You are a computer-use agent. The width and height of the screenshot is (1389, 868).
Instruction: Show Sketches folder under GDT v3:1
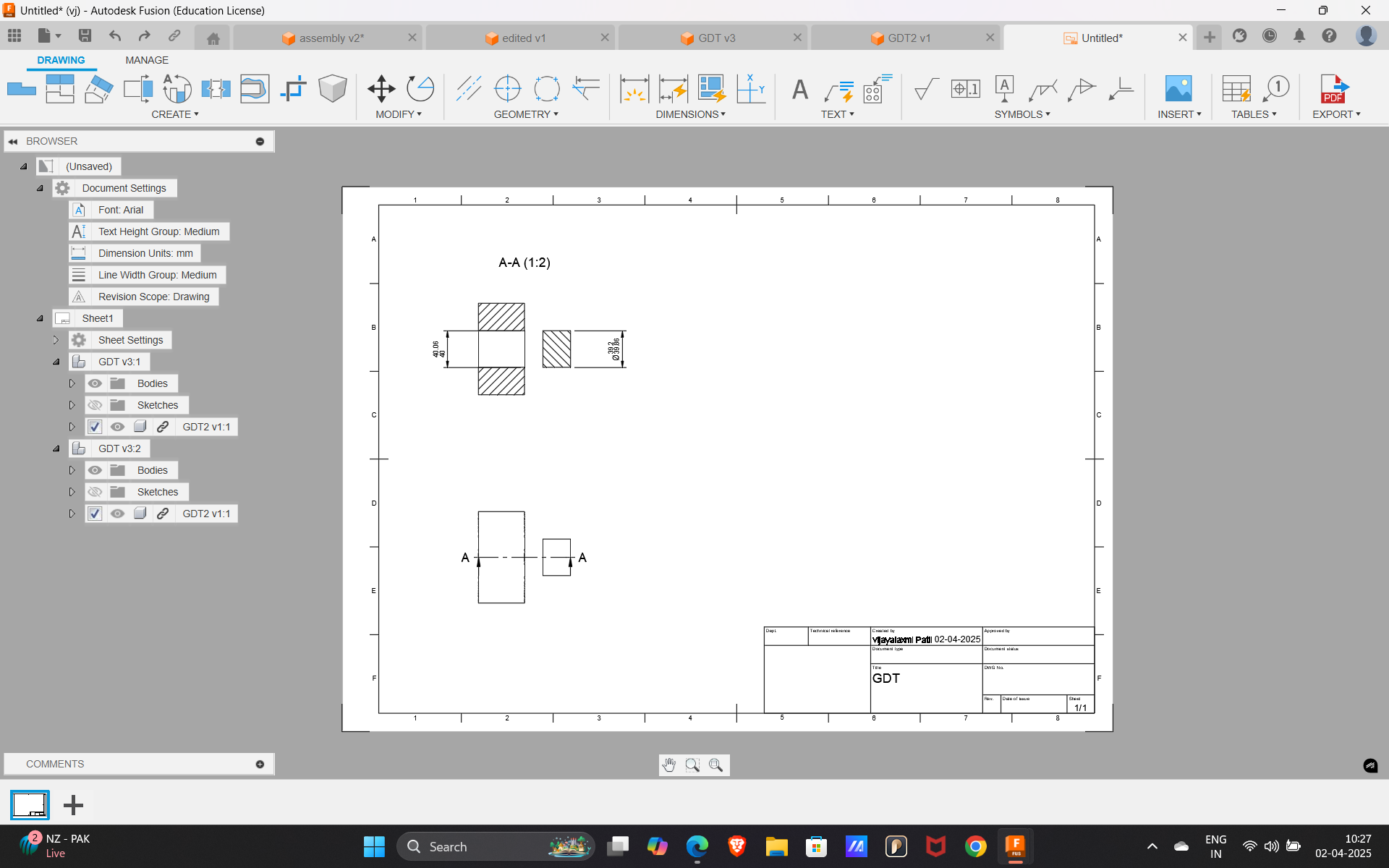(95, 405)
